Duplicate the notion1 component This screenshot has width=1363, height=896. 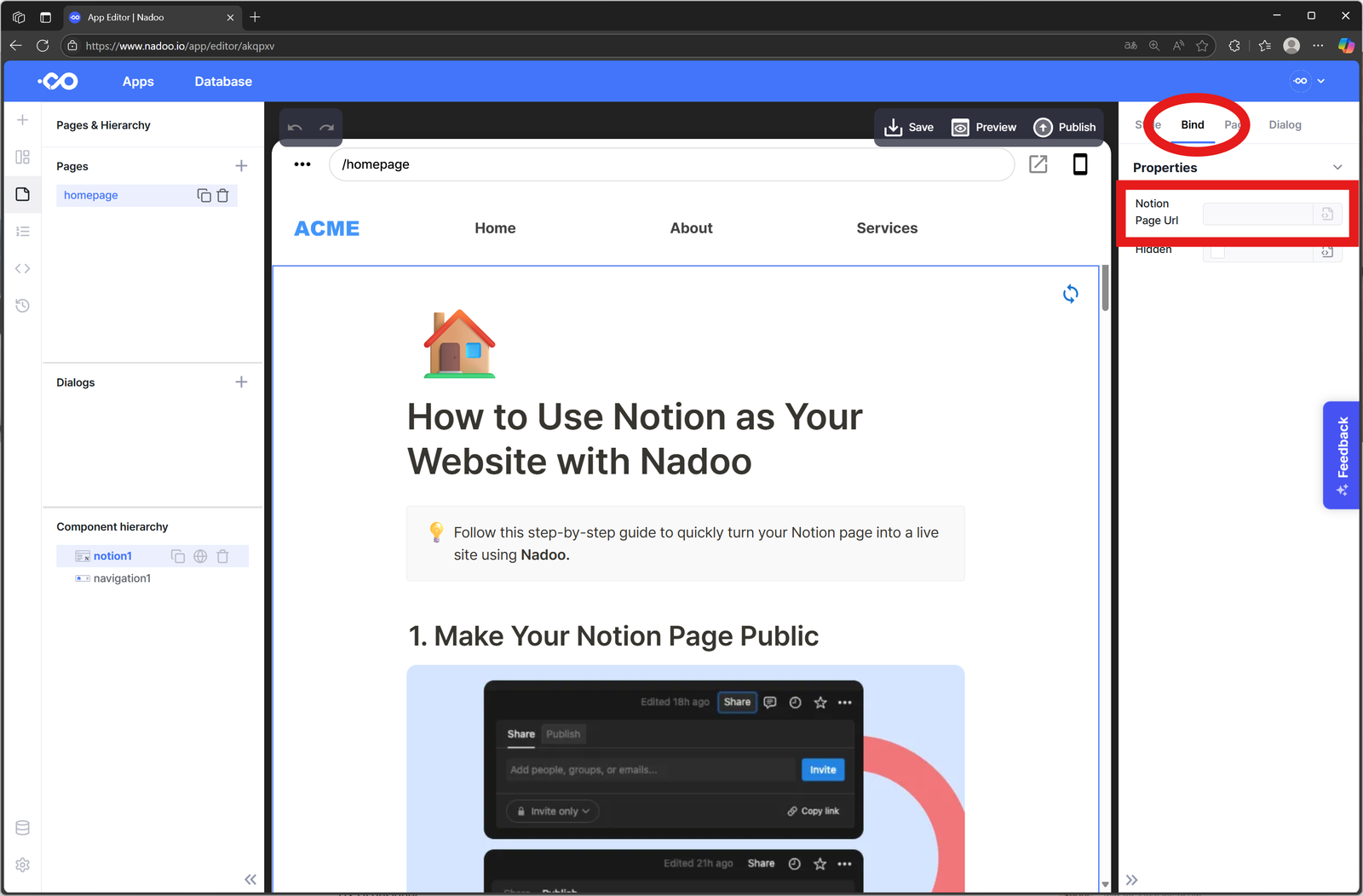(x=178, y=556)
